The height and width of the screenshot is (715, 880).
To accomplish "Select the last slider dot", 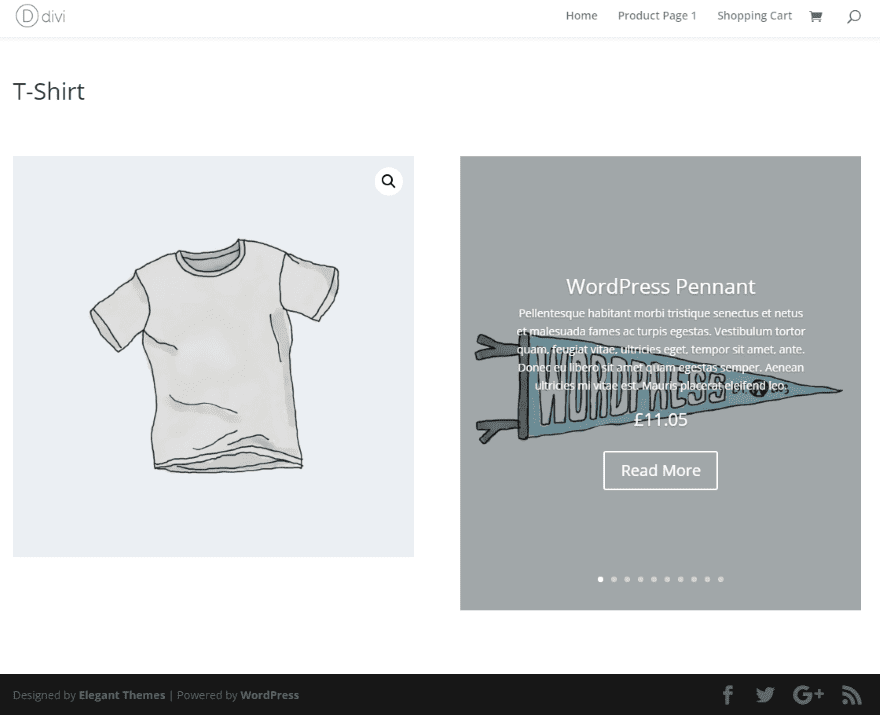I will [721, 579].
